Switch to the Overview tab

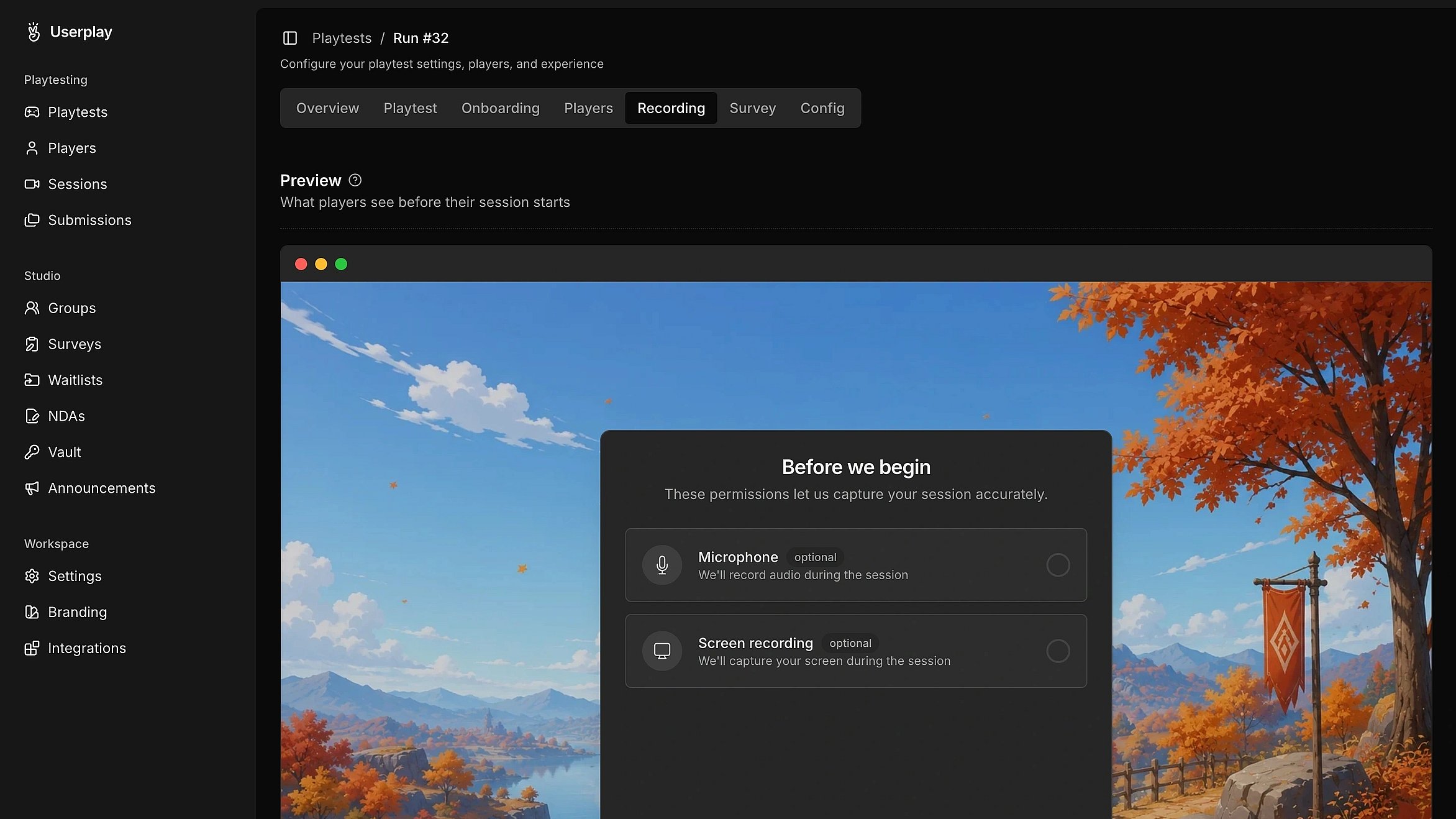(327, 108)
